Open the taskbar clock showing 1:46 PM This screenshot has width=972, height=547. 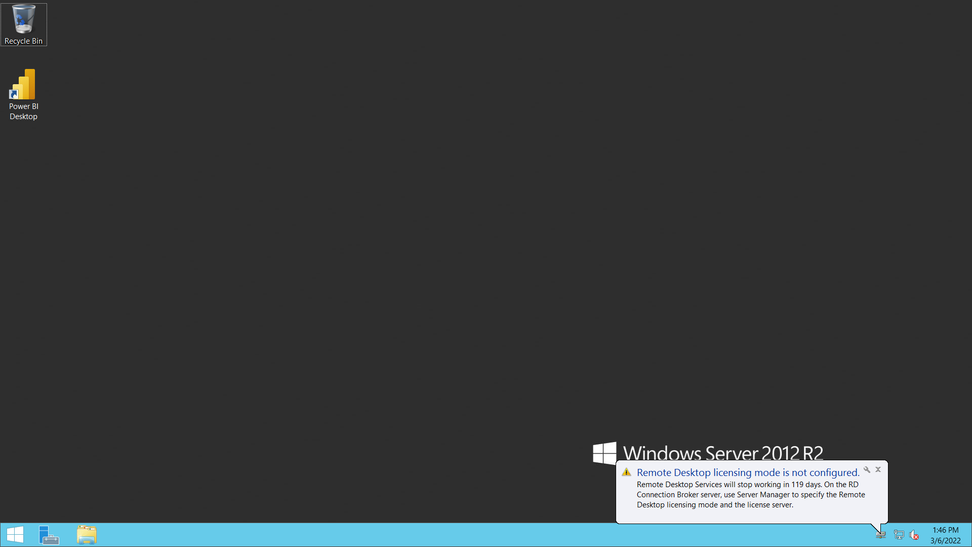[x=945, y=535]
